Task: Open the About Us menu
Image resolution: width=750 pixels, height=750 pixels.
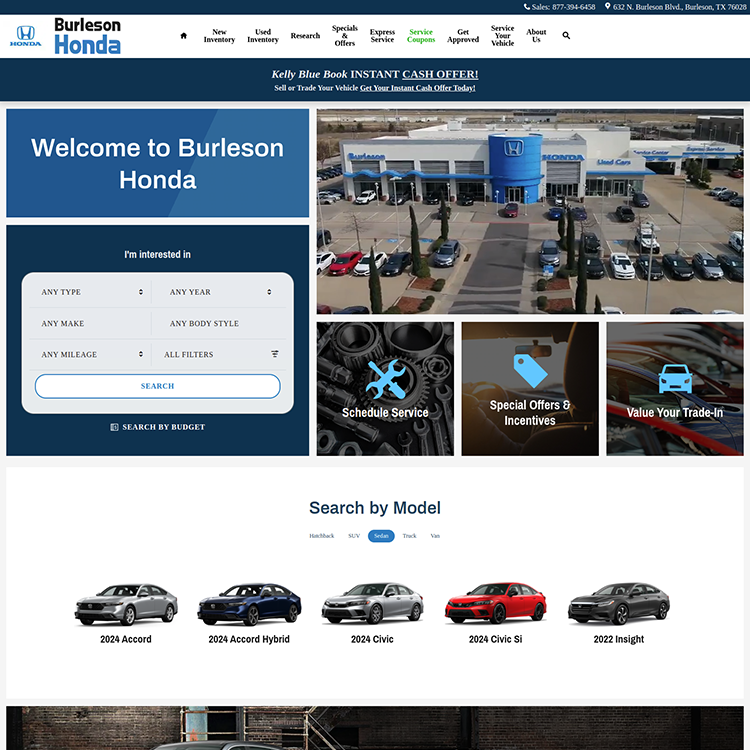Action: tap(536, 36)
